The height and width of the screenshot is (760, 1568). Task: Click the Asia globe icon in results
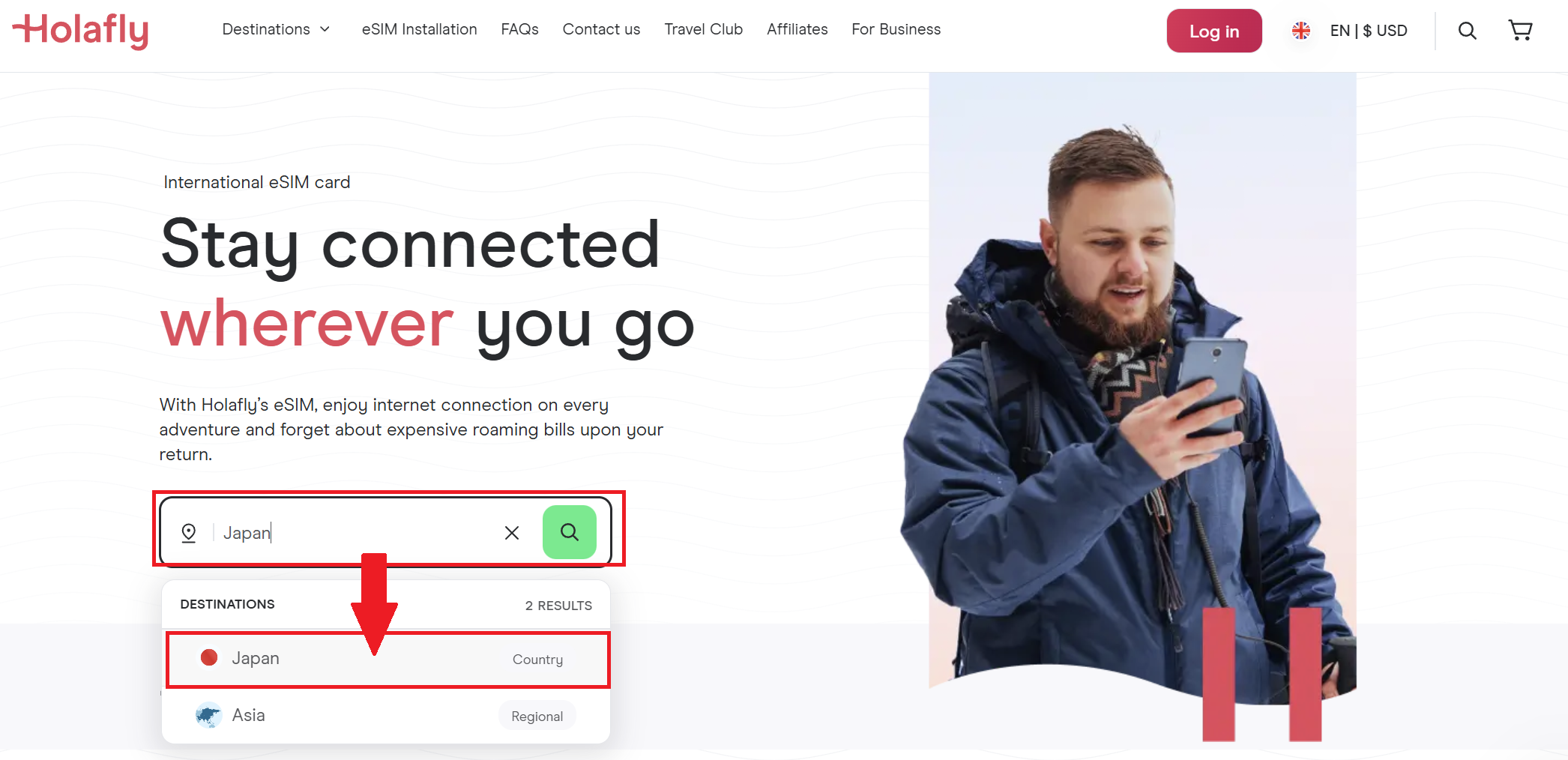point(208,715)
